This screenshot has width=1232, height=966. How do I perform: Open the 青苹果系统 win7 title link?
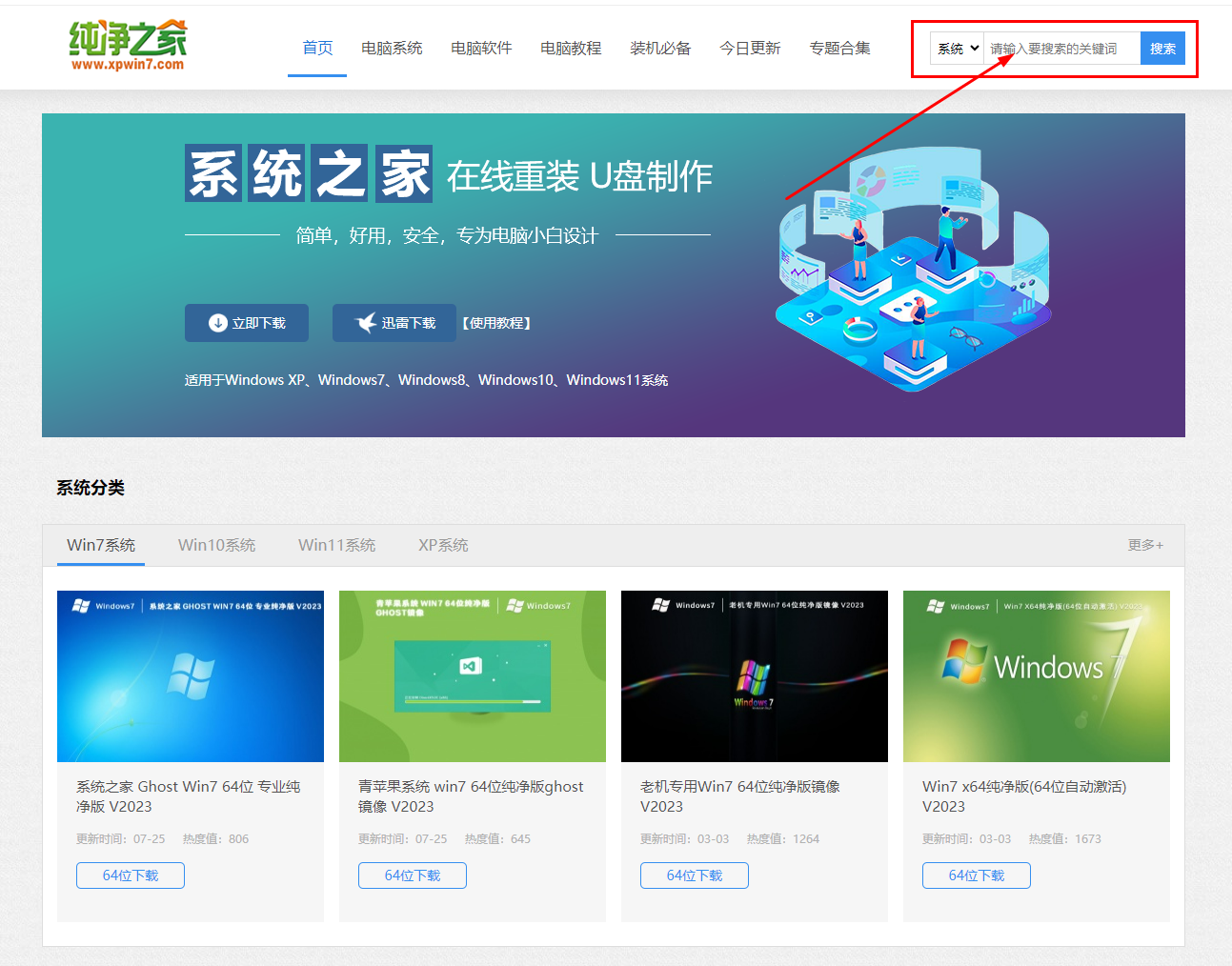[472, 795]
